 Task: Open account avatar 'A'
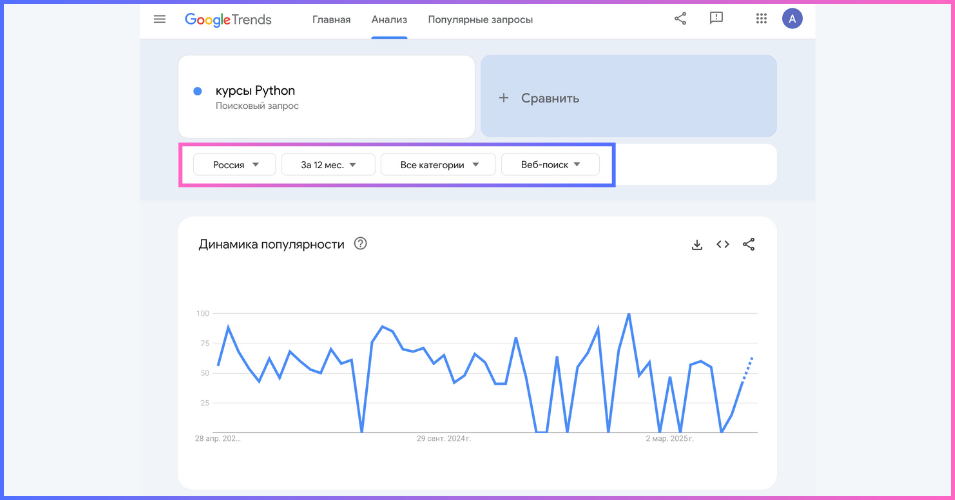coord(792,19)
